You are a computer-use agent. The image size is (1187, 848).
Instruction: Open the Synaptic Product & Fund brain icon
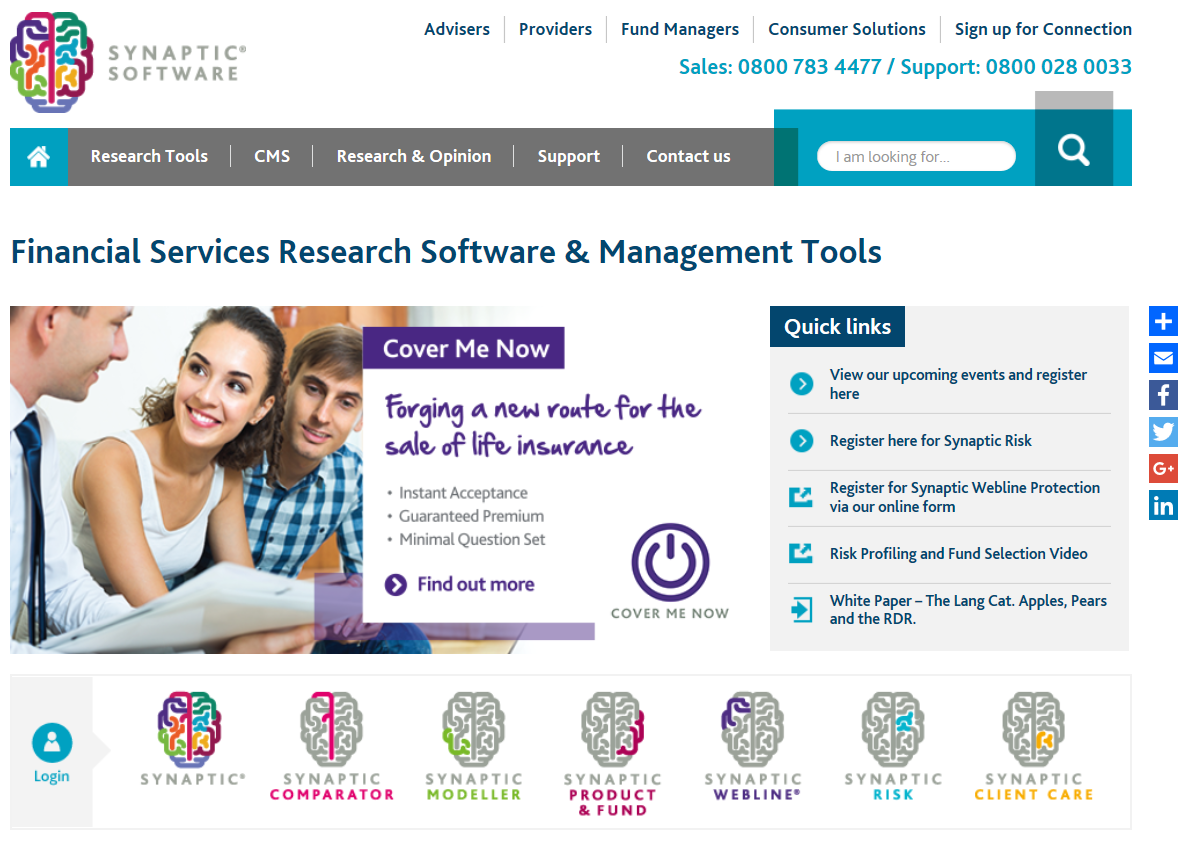click(x=612, y=729)
